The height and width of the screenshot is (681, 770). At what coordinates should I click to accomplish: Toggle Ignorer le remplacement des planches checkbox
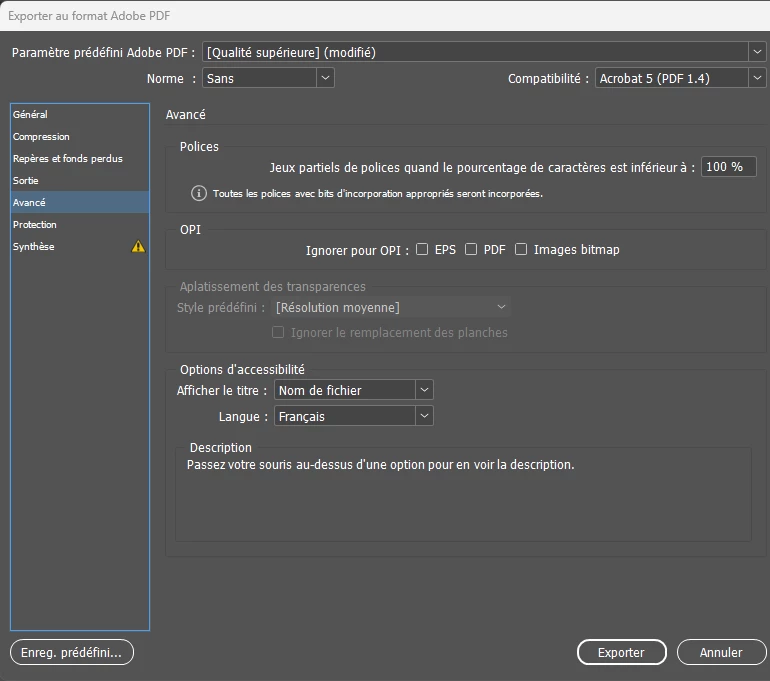[278, 332]
